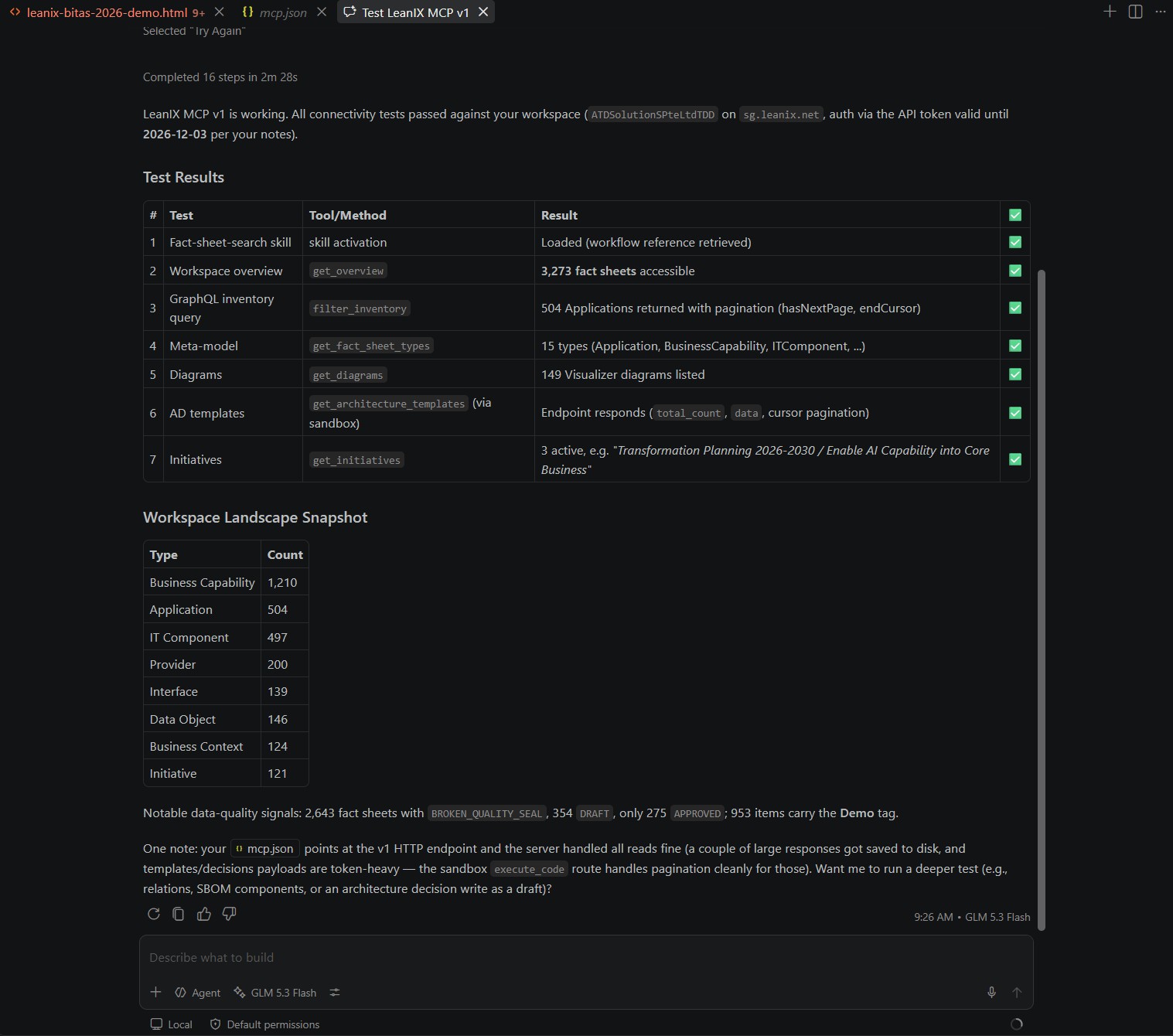This screenshot has width=1173, height=1036.
Task: Click the BROKEN_QUALITY_SEAL code label
Action: coord(486,813)
